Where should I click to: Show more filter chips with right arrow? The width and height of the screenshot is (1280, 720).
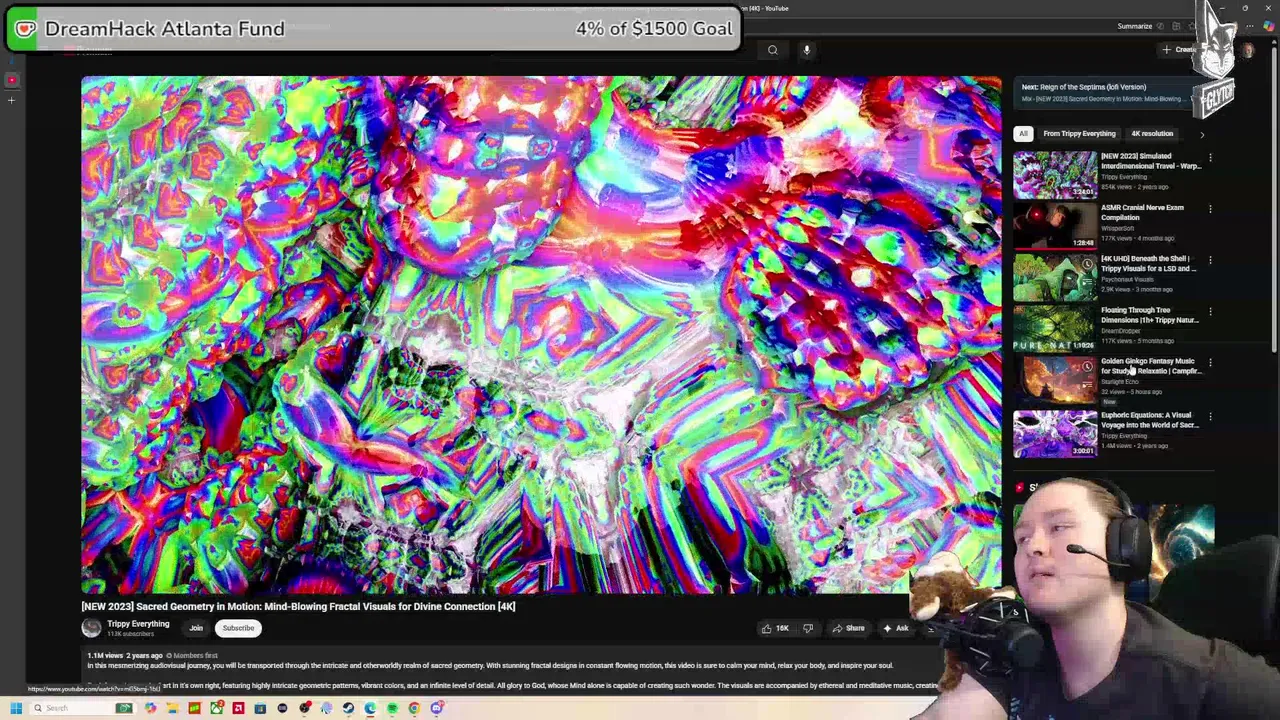(x=1202, y=134)
